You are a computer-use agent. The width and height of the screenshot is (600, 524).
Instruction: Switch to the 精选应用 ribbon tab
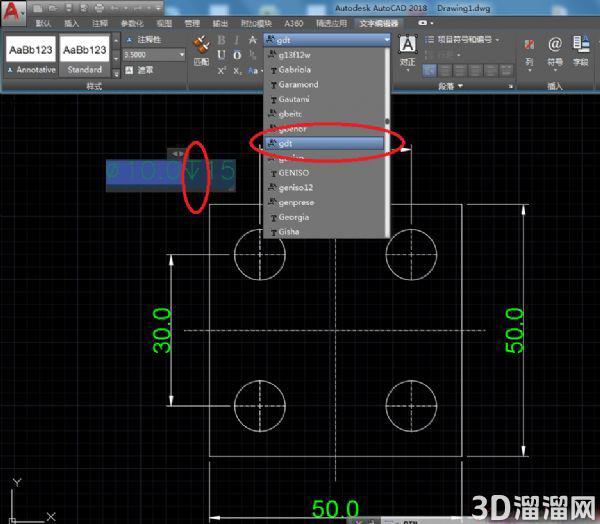pyautogui.click(x=331, y=23)
